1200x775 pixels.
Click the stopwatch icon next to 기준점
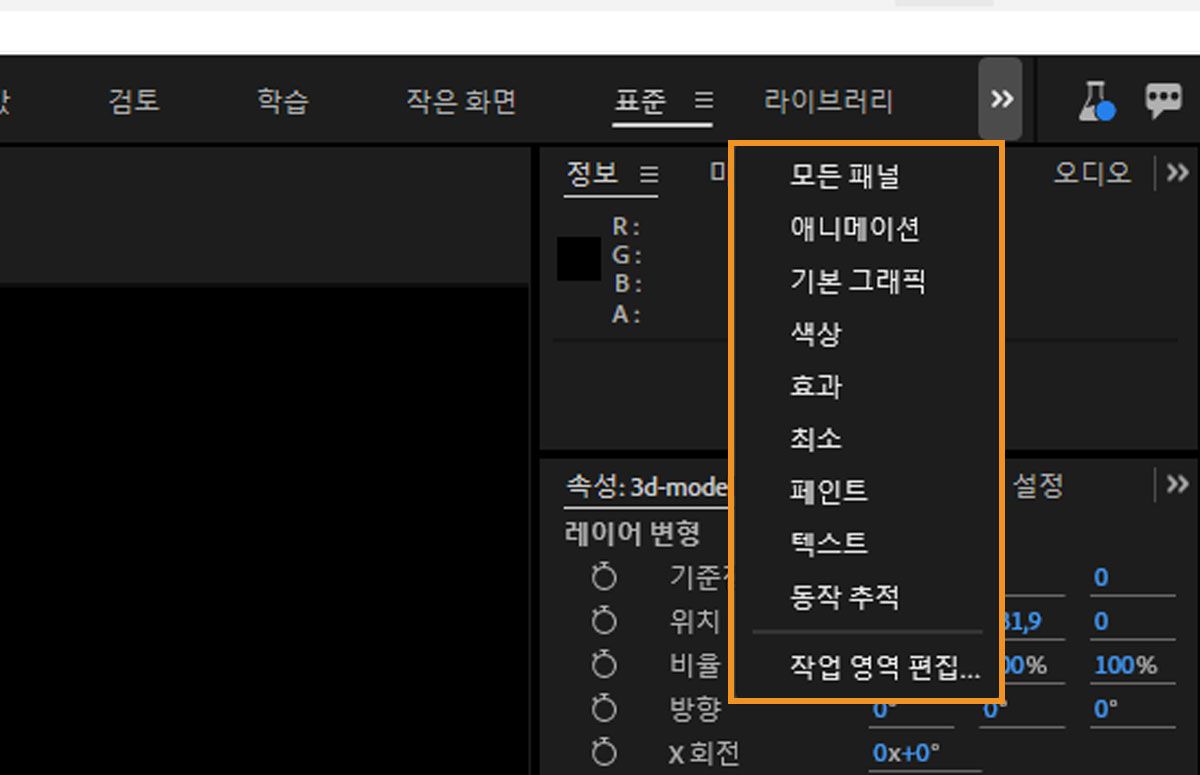603,577
